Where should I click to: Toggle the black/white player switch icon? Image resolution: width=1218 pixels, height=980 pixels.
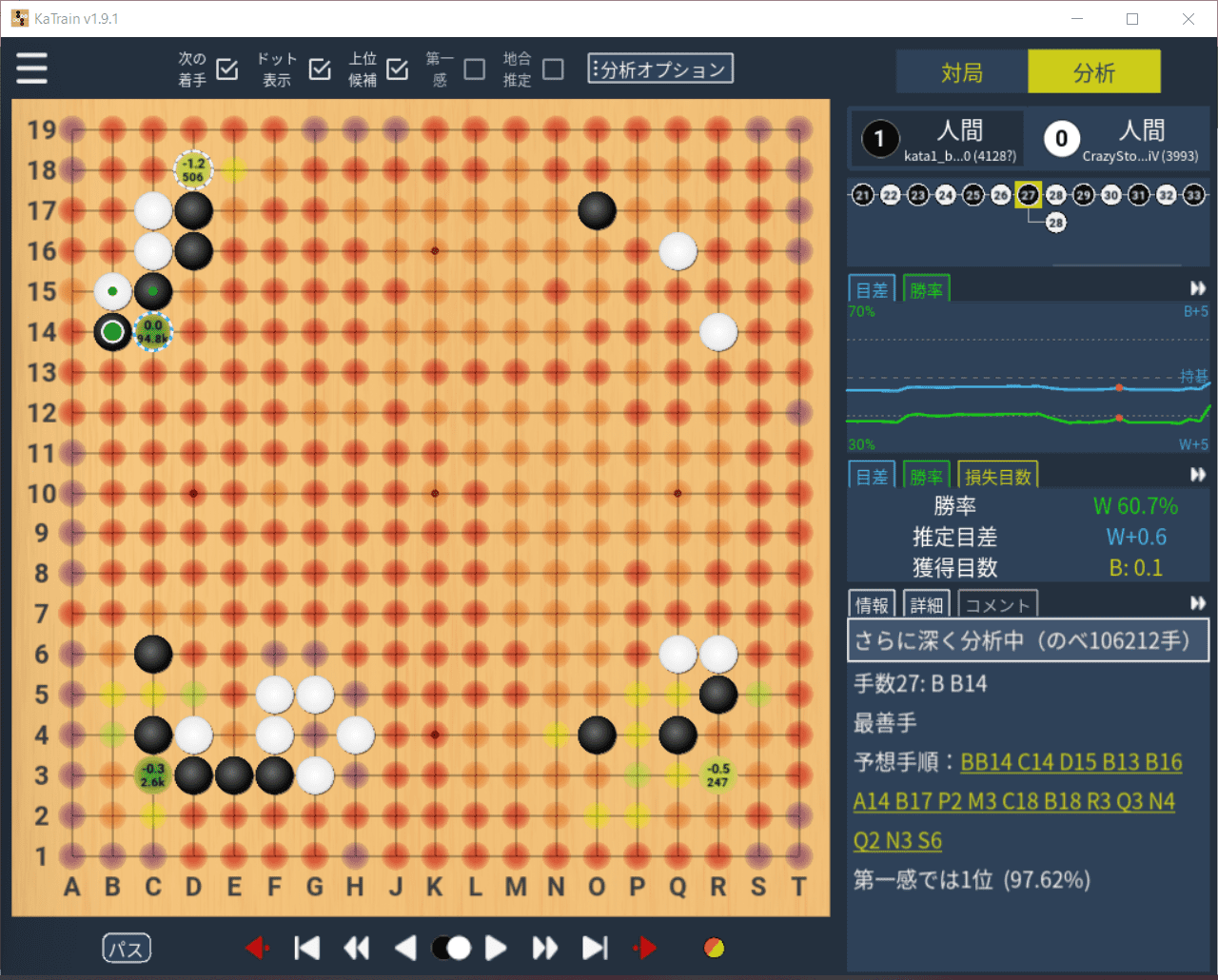point(451,948)
